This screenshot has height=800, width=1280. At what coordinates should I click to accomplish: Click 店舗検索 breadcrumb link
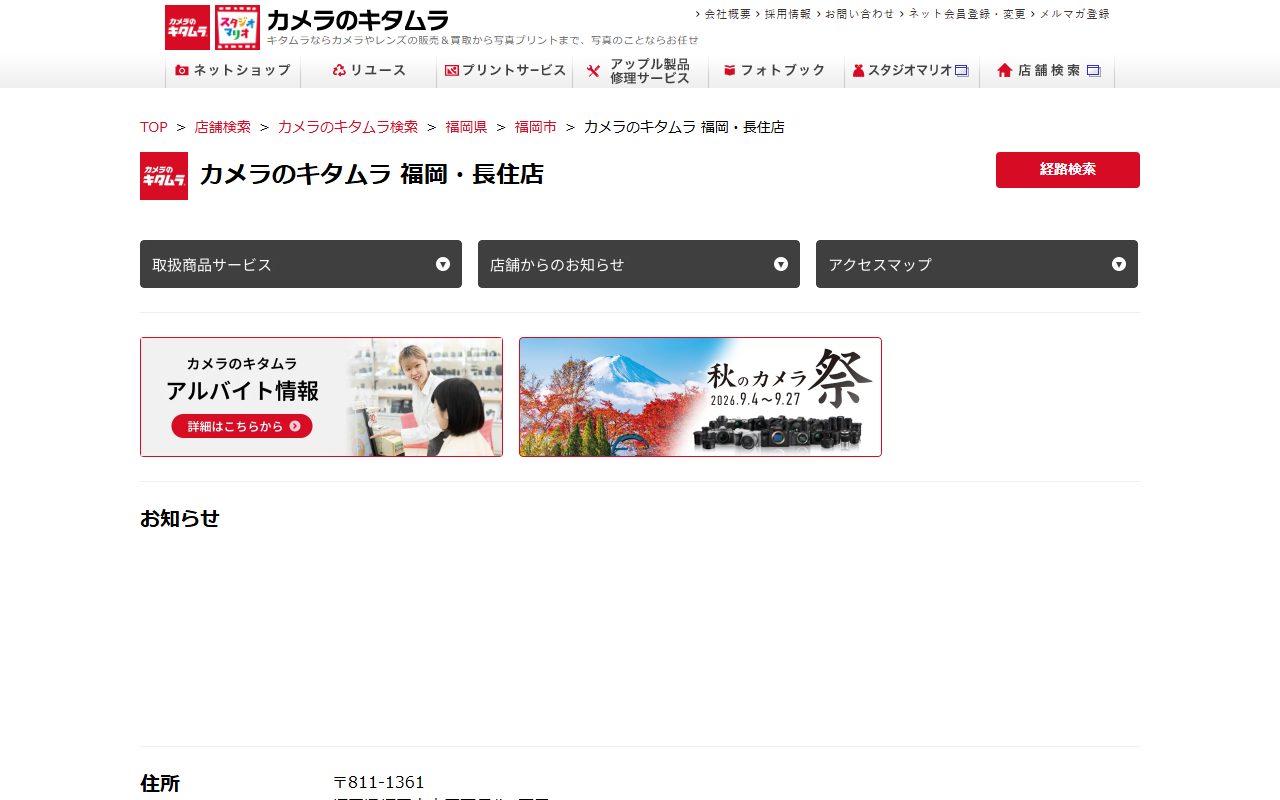tap(223, 127)
